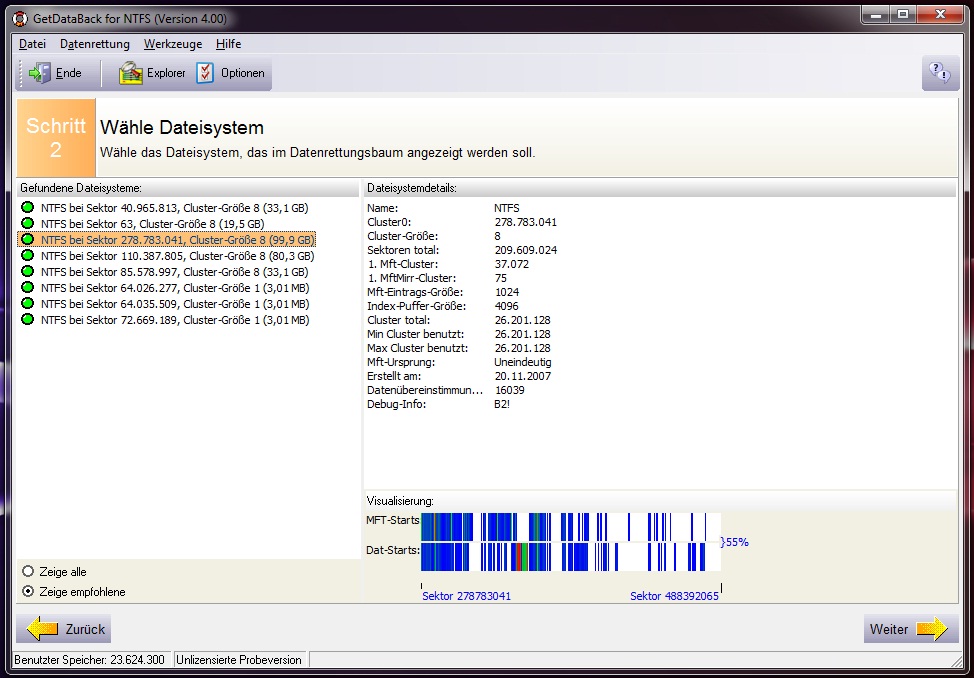Screen dimensions: 974x678
Task: Click green dot of Sektor 278.783.041 entry
Action: (x=27, y=239)
